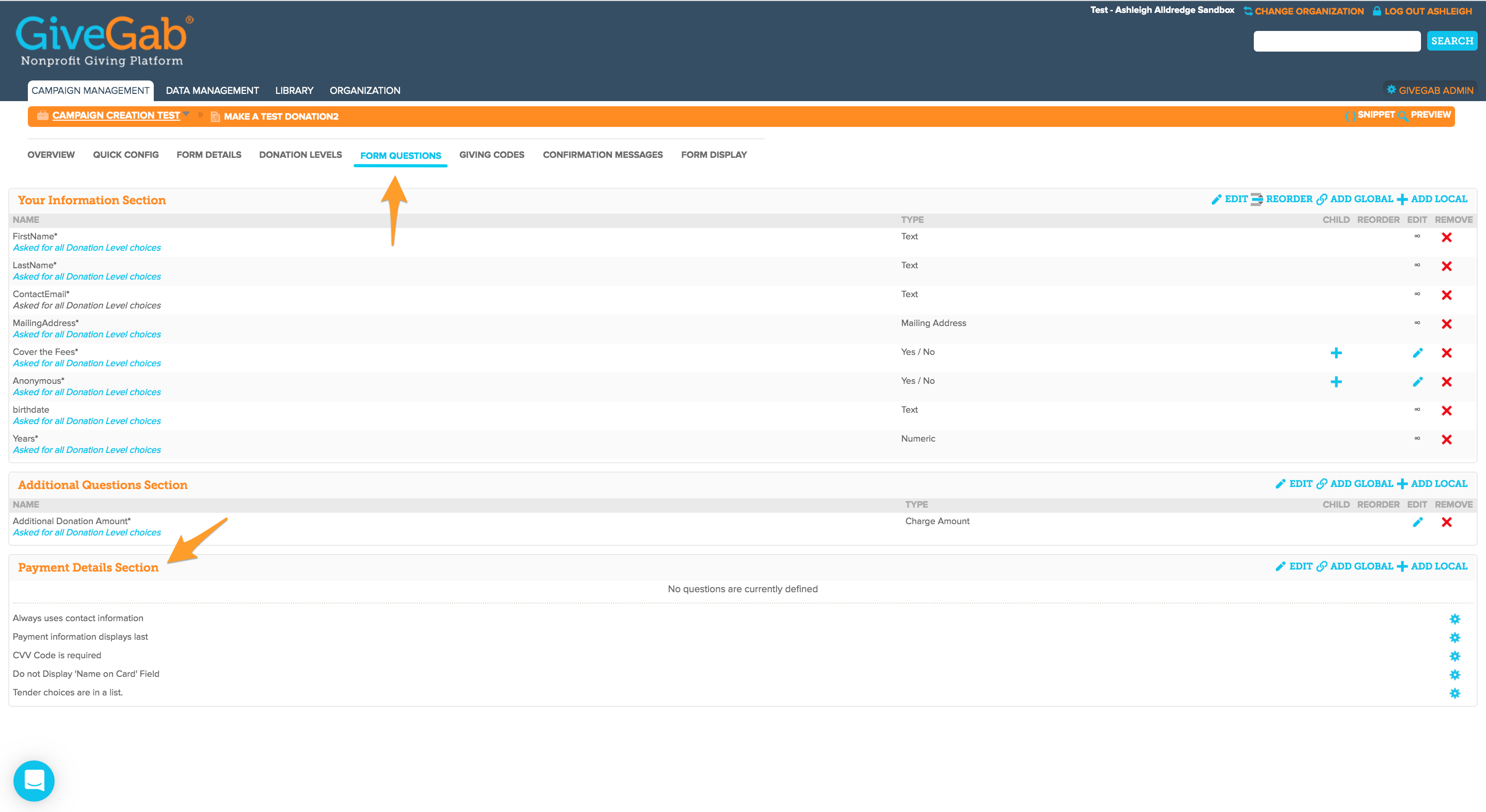This screenshot has height=812, width=1486.
Task: Switch to the Quick Config tab
Action: [x=126, y=155]
